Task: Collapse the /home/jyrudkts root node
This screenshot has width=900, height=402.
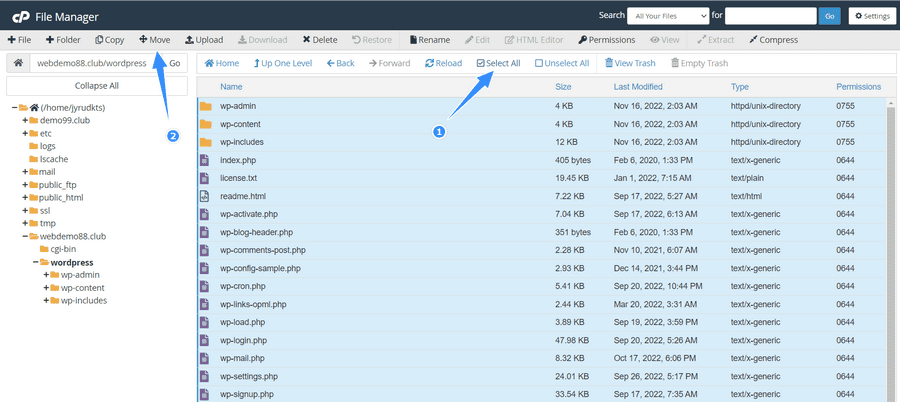Action: (14, 107)
